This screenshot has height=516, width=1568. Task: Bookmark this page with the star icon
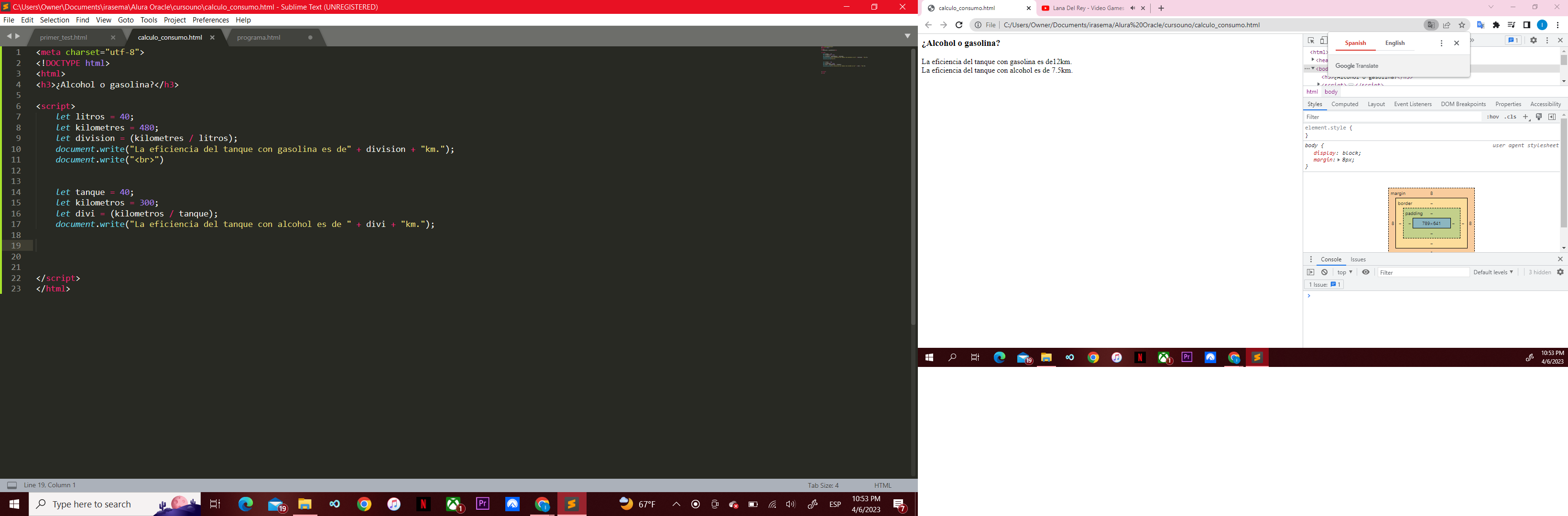tap(1461, 25)
